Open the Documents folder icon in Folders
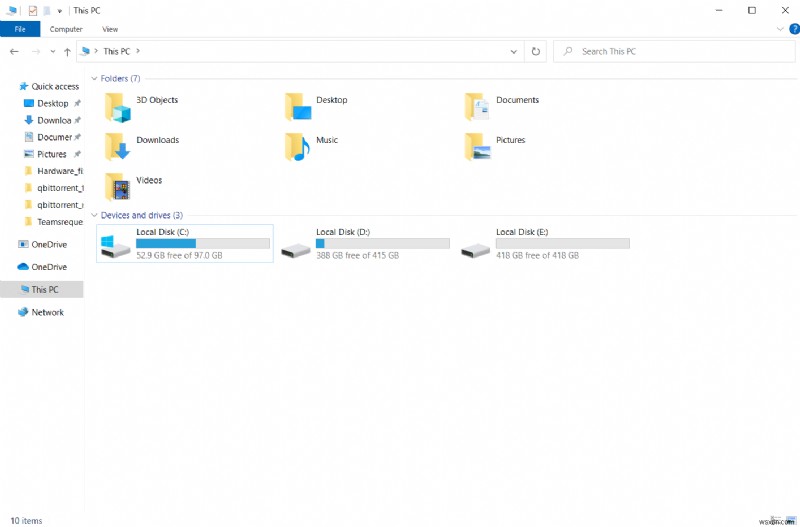Viewport: 800px width, 527px height. 478,107
